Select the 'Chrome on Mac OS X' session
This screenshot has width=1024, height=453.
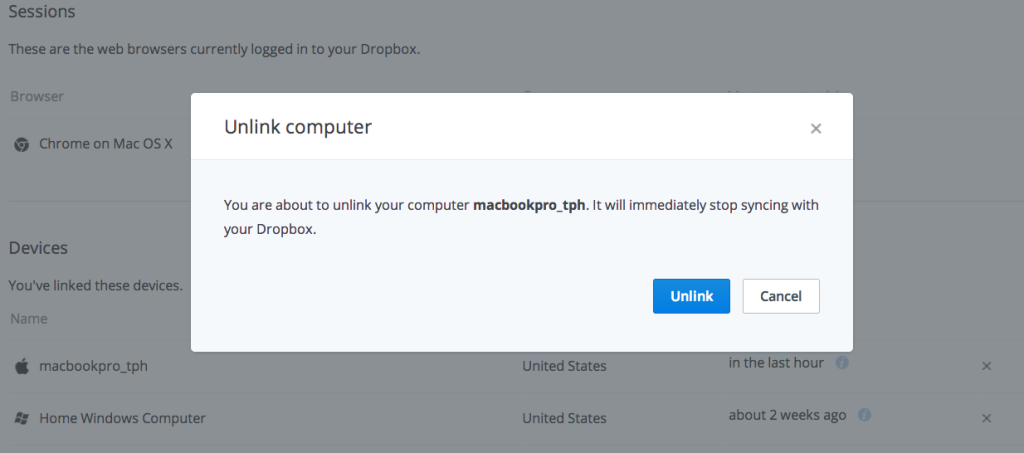point(106,144)
